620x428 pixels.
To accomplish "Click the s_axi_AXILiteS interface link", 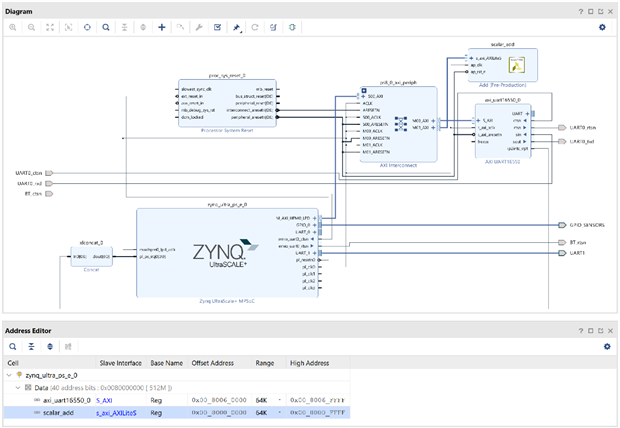I will 117,411.
